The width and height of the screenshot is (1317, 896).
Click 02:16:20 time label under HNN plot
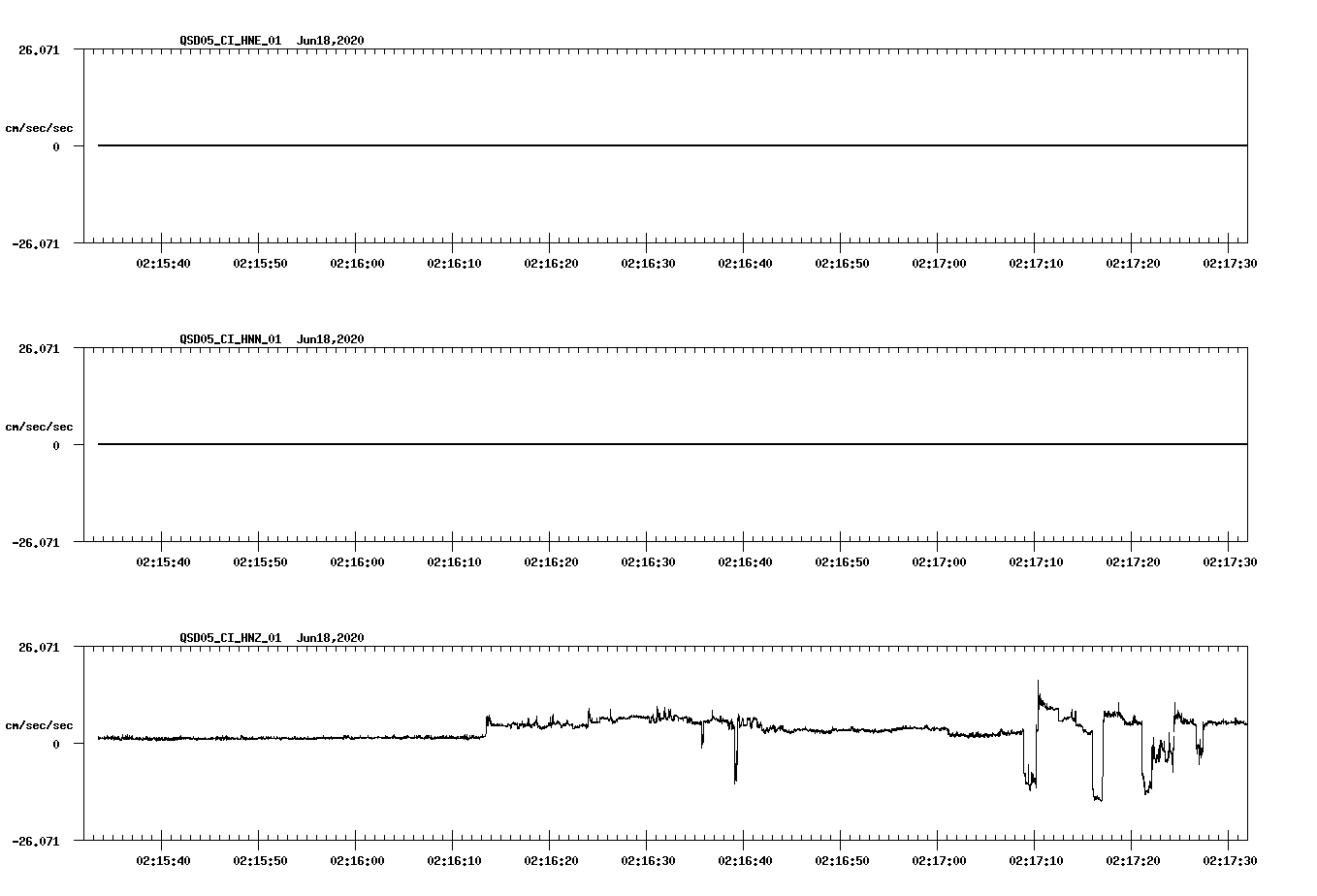point(551,562)
